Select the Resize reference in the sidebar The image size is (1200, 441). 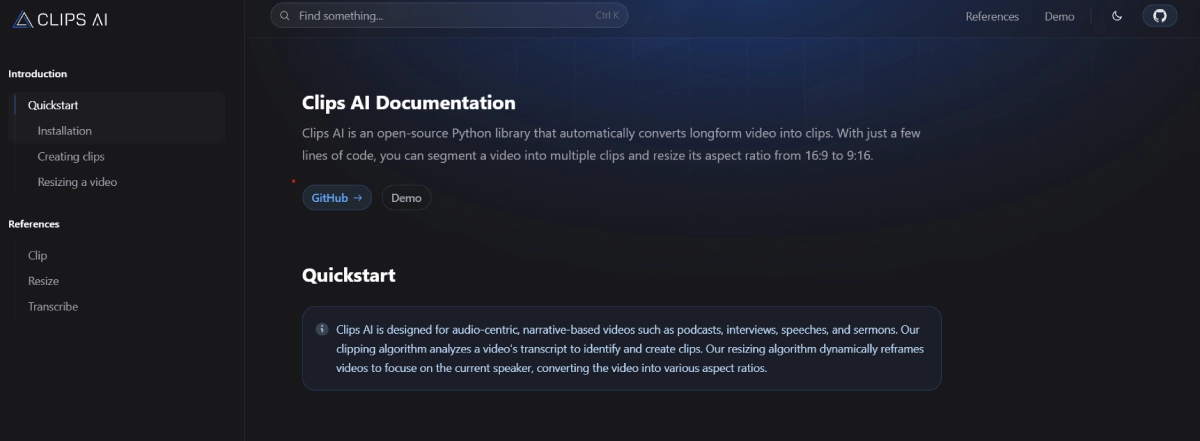43,281
